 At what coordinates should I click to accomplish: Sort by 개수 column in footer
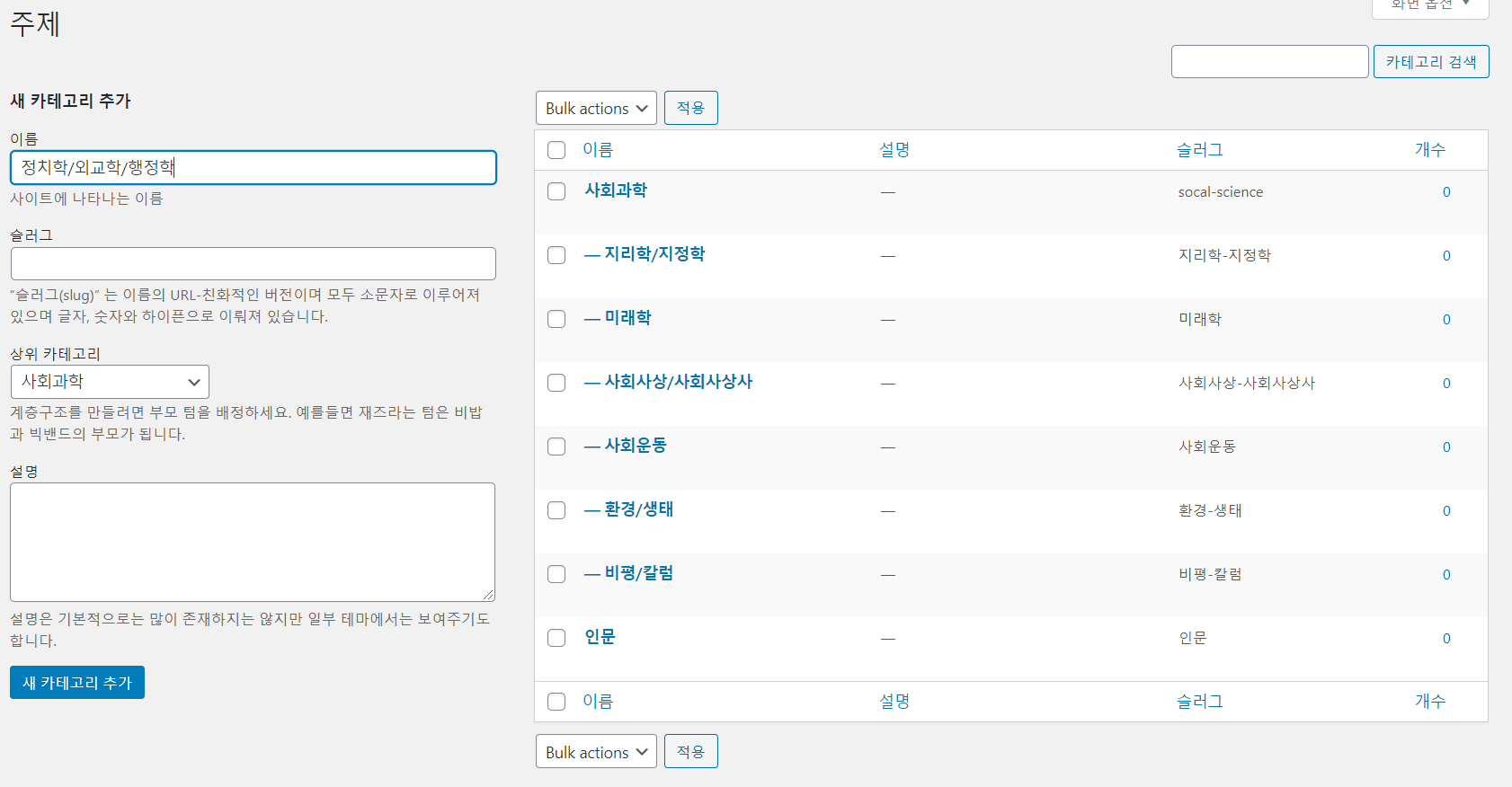click(1430, 702)
